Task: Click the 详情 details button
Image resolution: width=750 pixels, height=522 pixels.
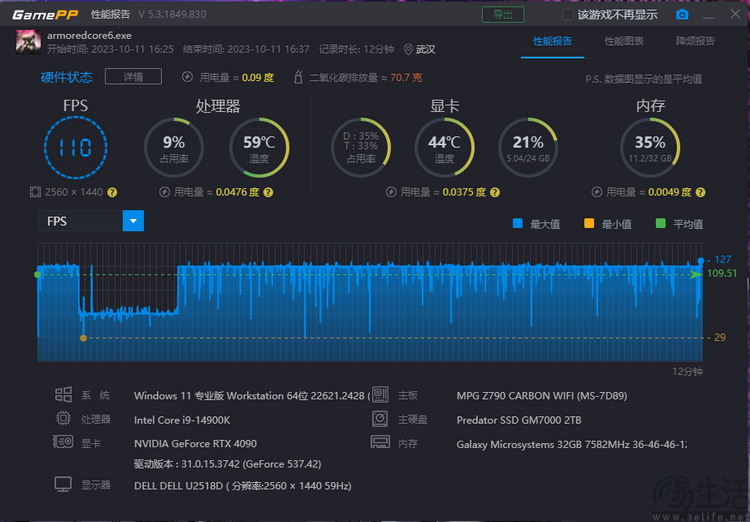Action: pyautogui.click(x=133, y=77)
